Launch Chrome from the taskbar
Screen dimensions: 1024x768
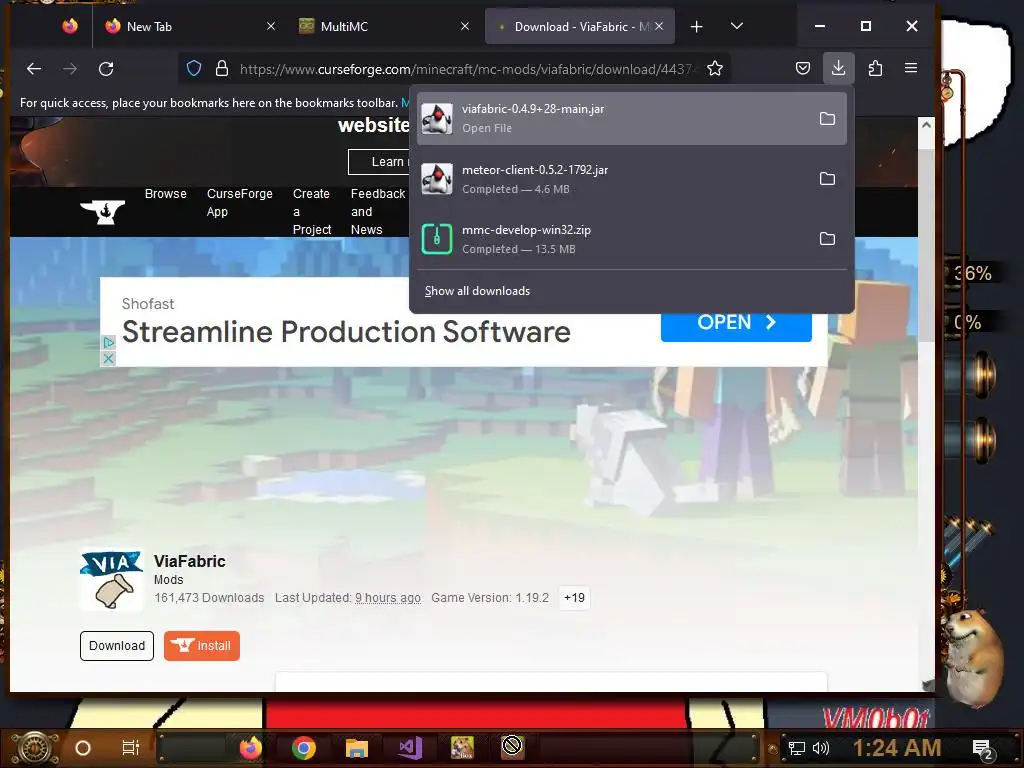click(x=304, y=748)
